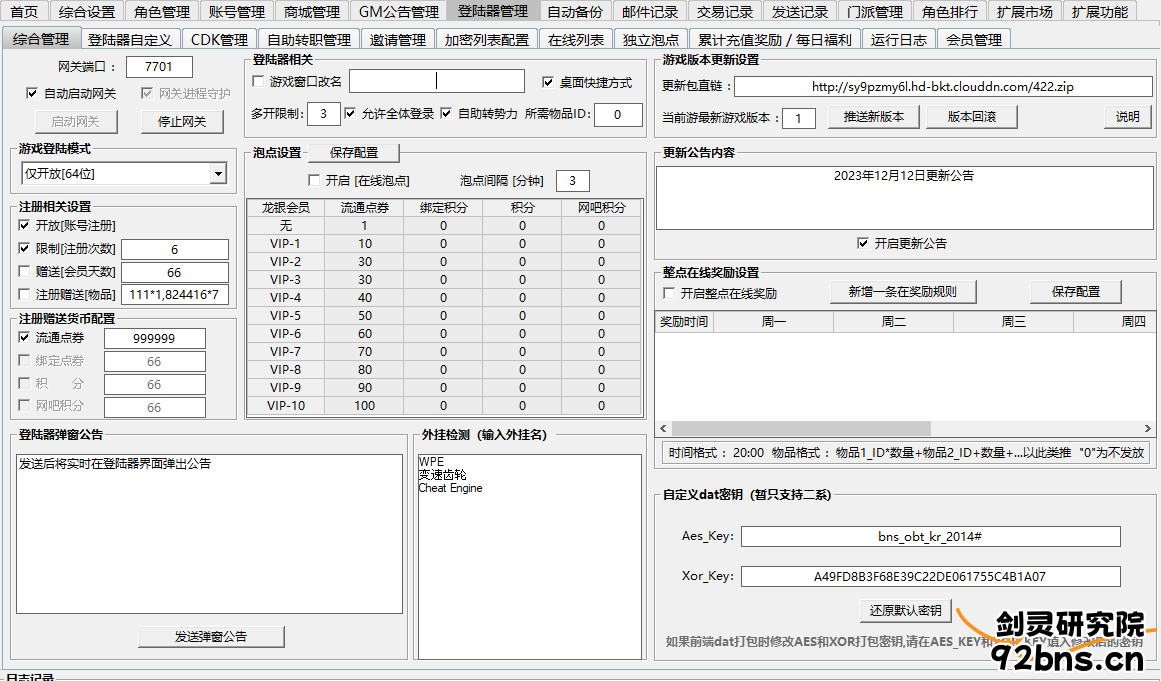Open the 邀请管理 sub-tab
This screenshot has height=681, width=1161.
pyautogui.click(x=398, y=39)
